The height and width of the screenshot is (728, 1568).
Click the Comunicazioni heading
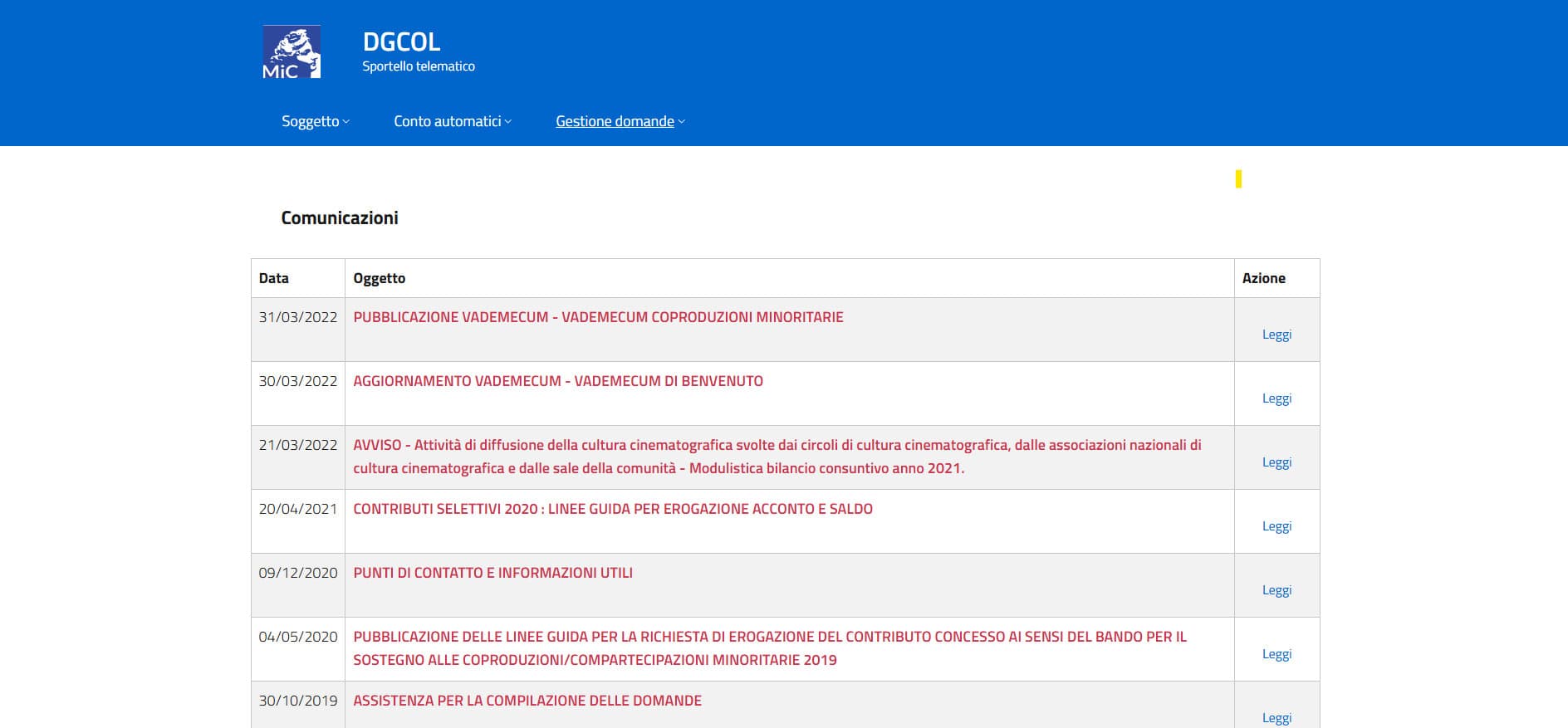[340, 217]
